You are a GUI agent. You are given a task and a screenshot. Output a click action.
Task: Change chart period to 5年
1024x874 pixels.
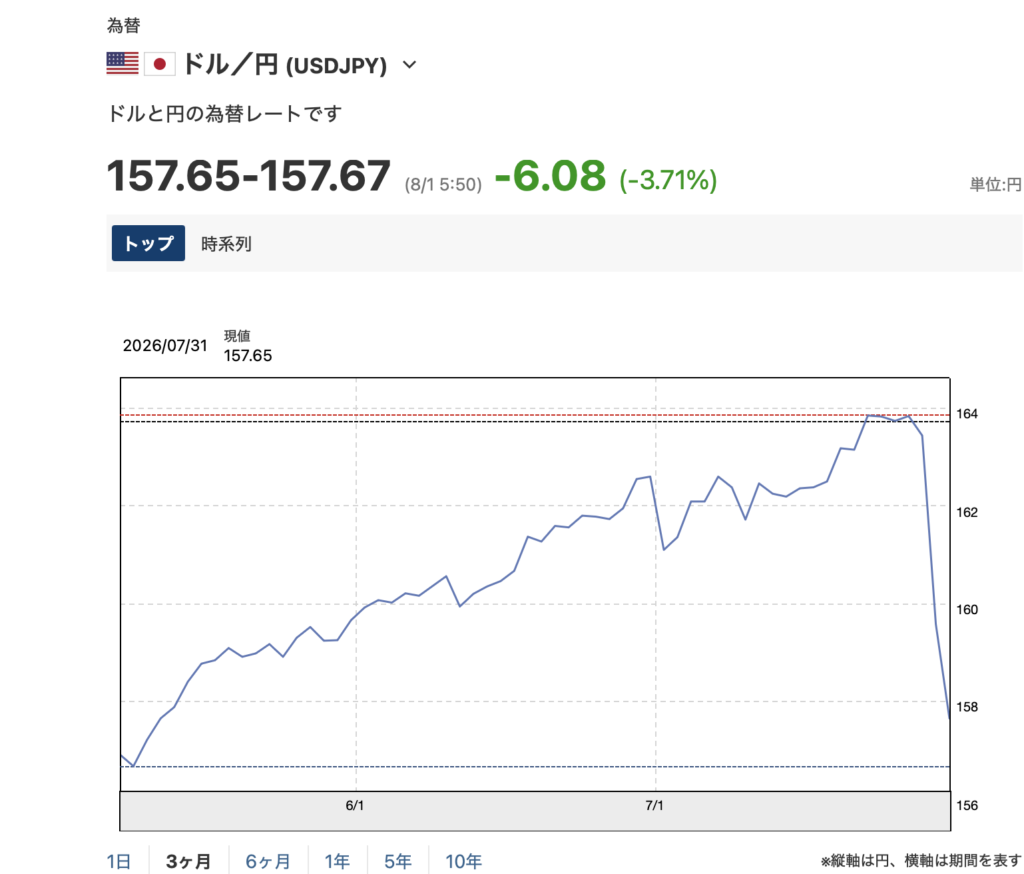(x=397, y=861)
